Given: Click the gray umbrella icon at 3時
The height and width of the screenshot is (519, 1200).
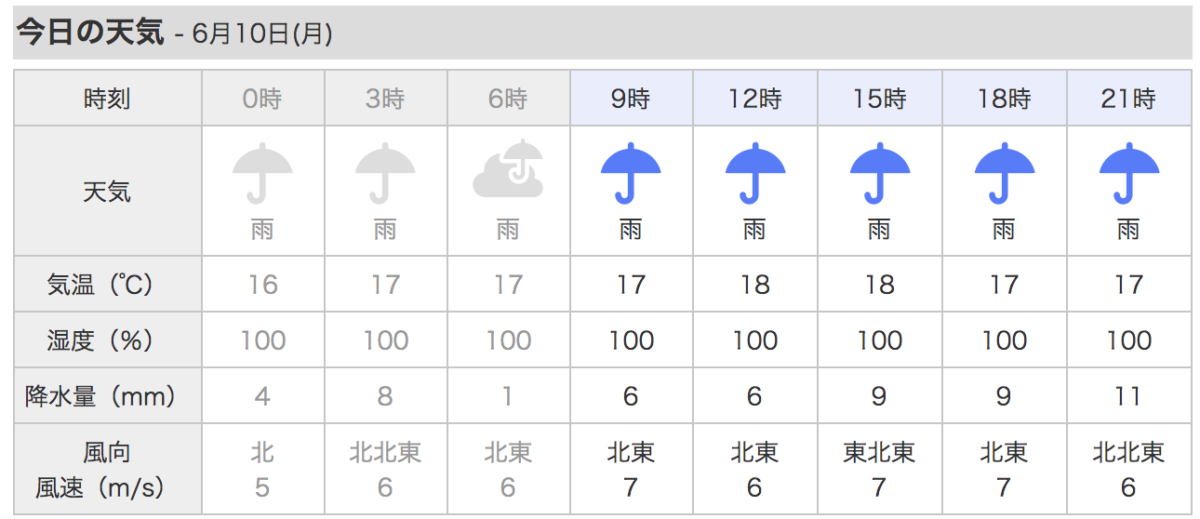Looking at the screenshot, I should pyautogui.click(x=386, y=173).
